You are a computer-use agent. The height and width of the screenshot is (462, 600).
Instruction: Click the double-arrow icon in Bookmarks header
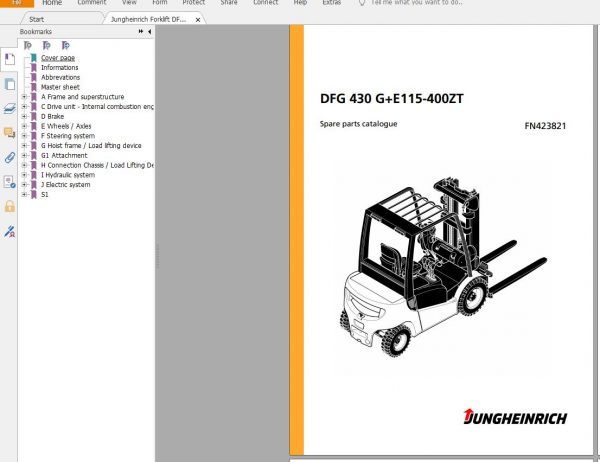141,31
